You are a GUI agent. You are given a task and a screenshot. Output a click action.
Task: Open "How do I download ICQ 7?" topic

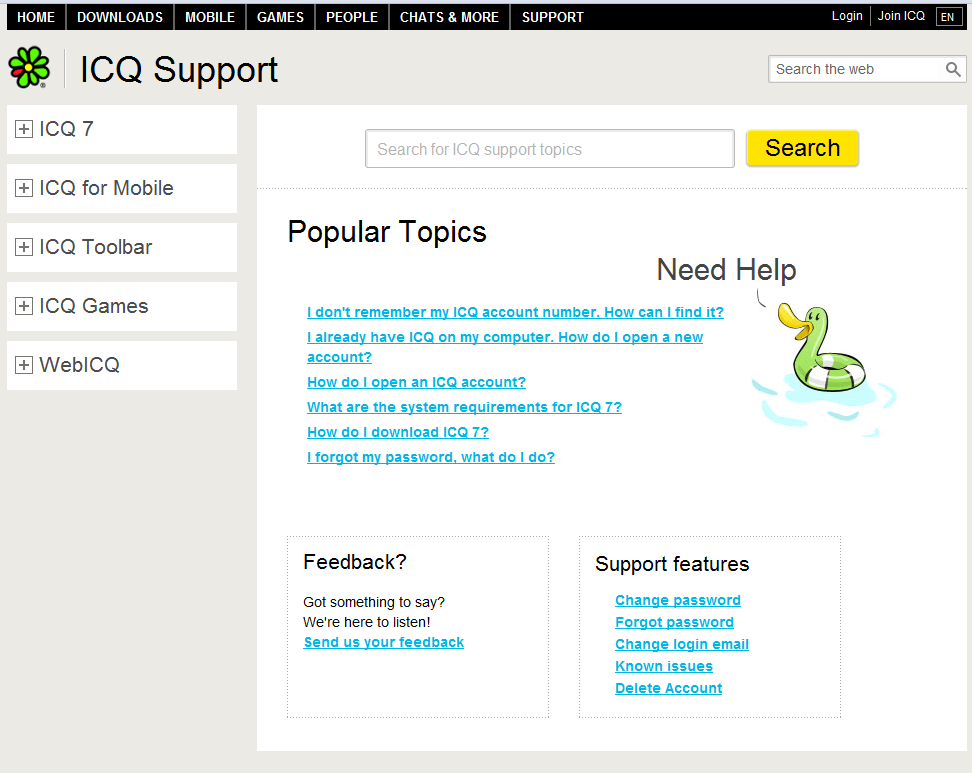tap(398, 432)
